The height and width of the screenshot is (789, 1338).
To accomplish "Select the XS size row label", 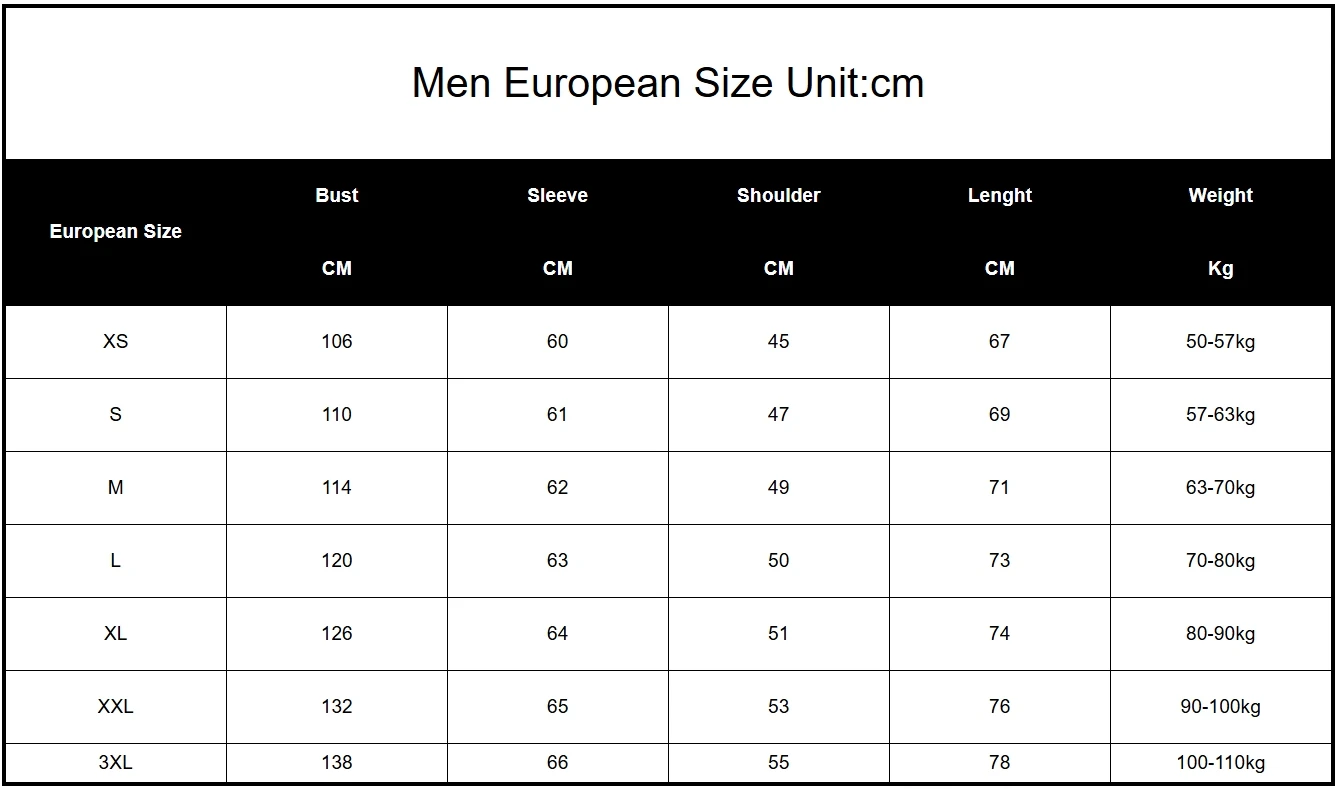I will pos(115,342).
